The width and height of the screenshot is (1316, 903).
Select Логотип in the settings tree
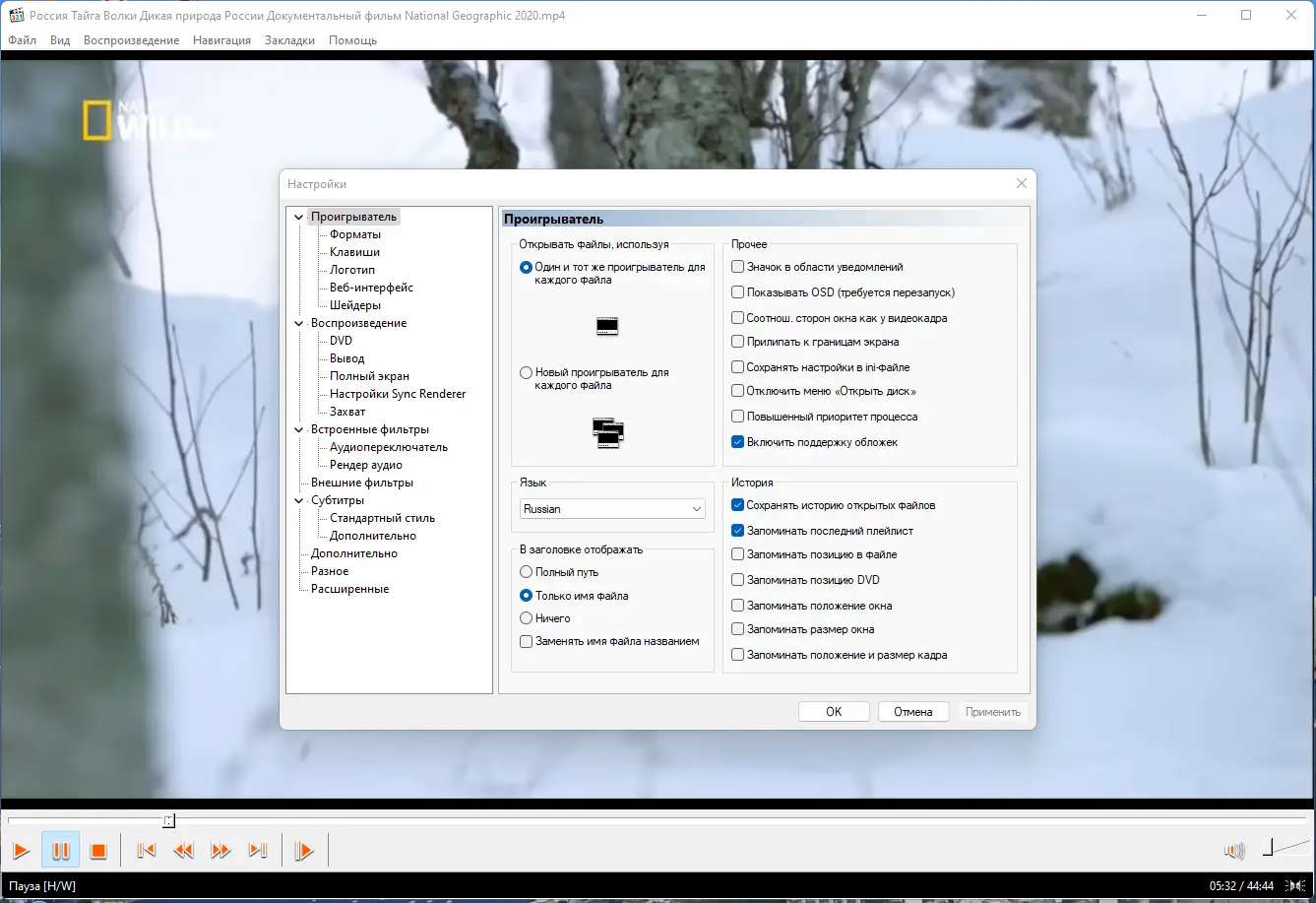pyautogui.click(x=352, y=270)
